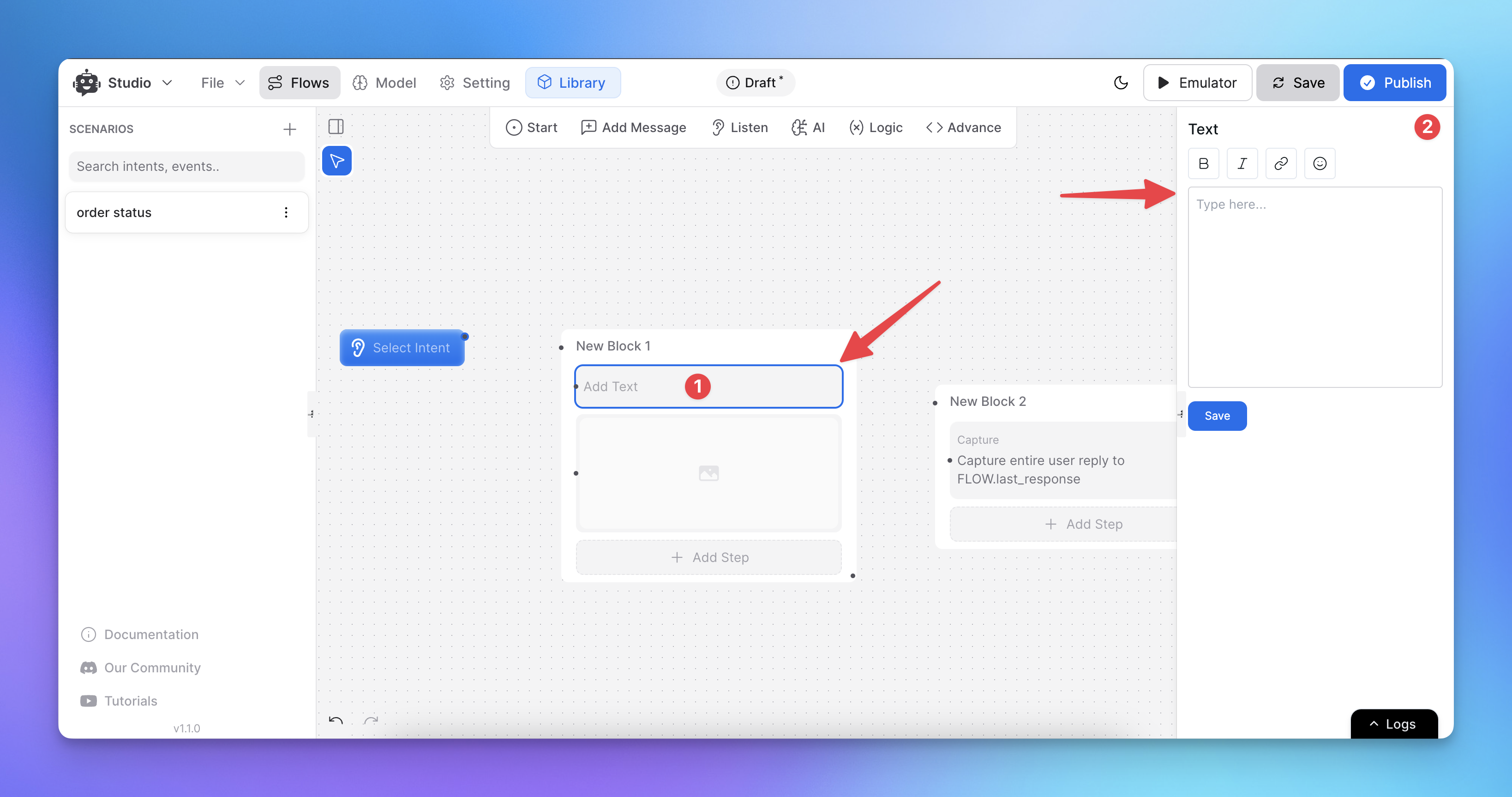Add a new scenario with plus icon

[x=289, y=129]
